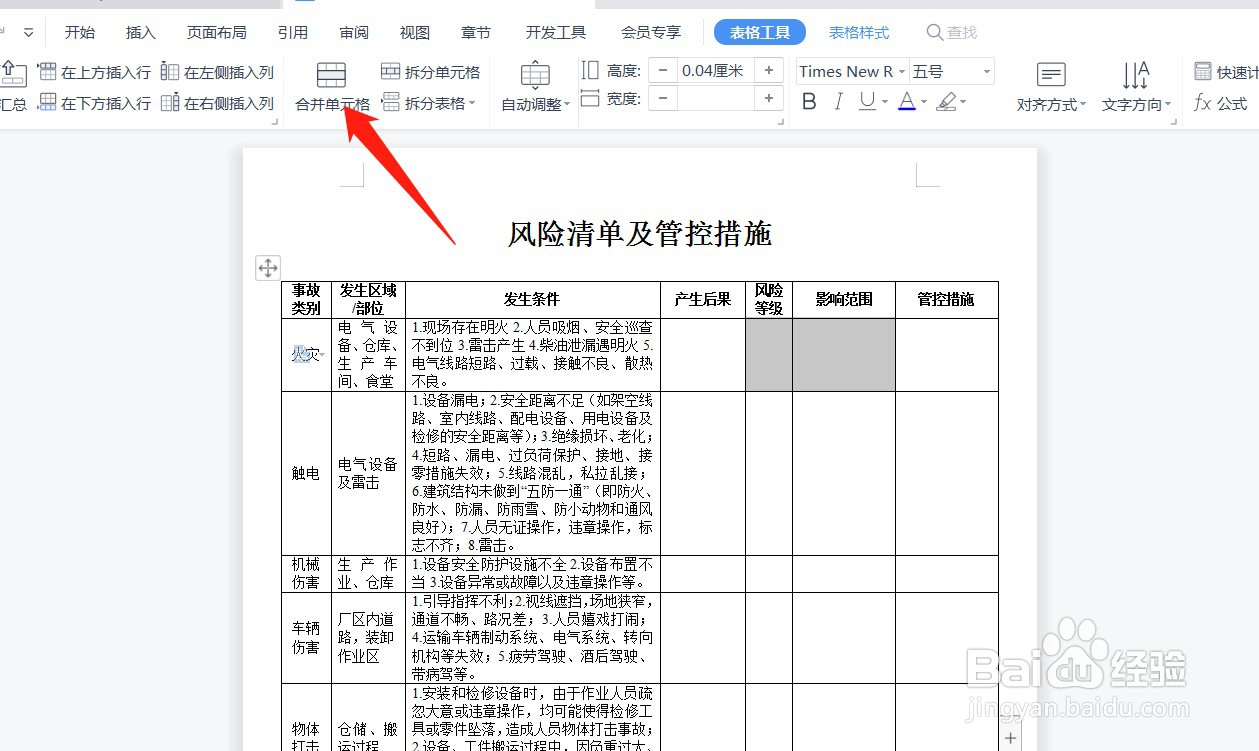Viewport: 1259px width, 751px height.
Task: Click the 事故类别 header cell
Action: [306, 299]
